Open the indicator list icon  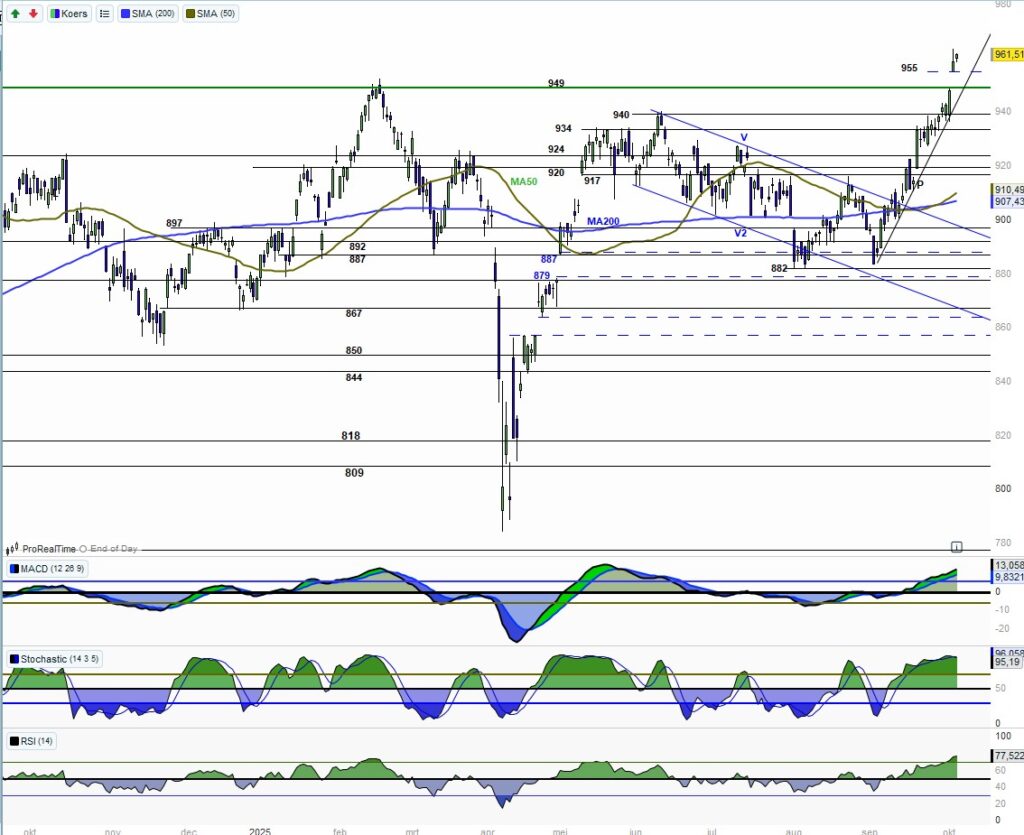point(105,14)
